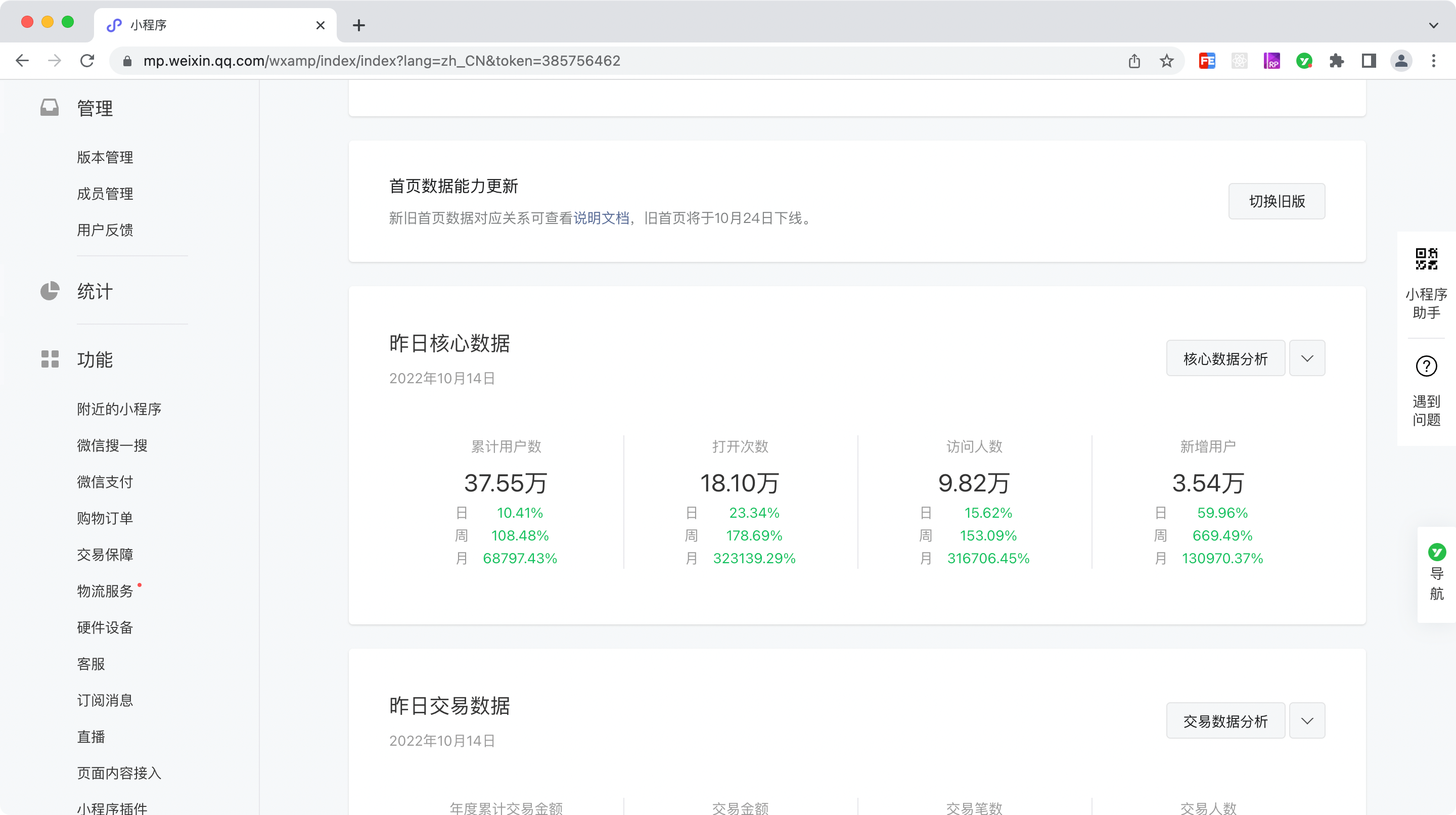Click the core data analysis button
Viewport: 1456px width, 815px height.
(1225, 358)
